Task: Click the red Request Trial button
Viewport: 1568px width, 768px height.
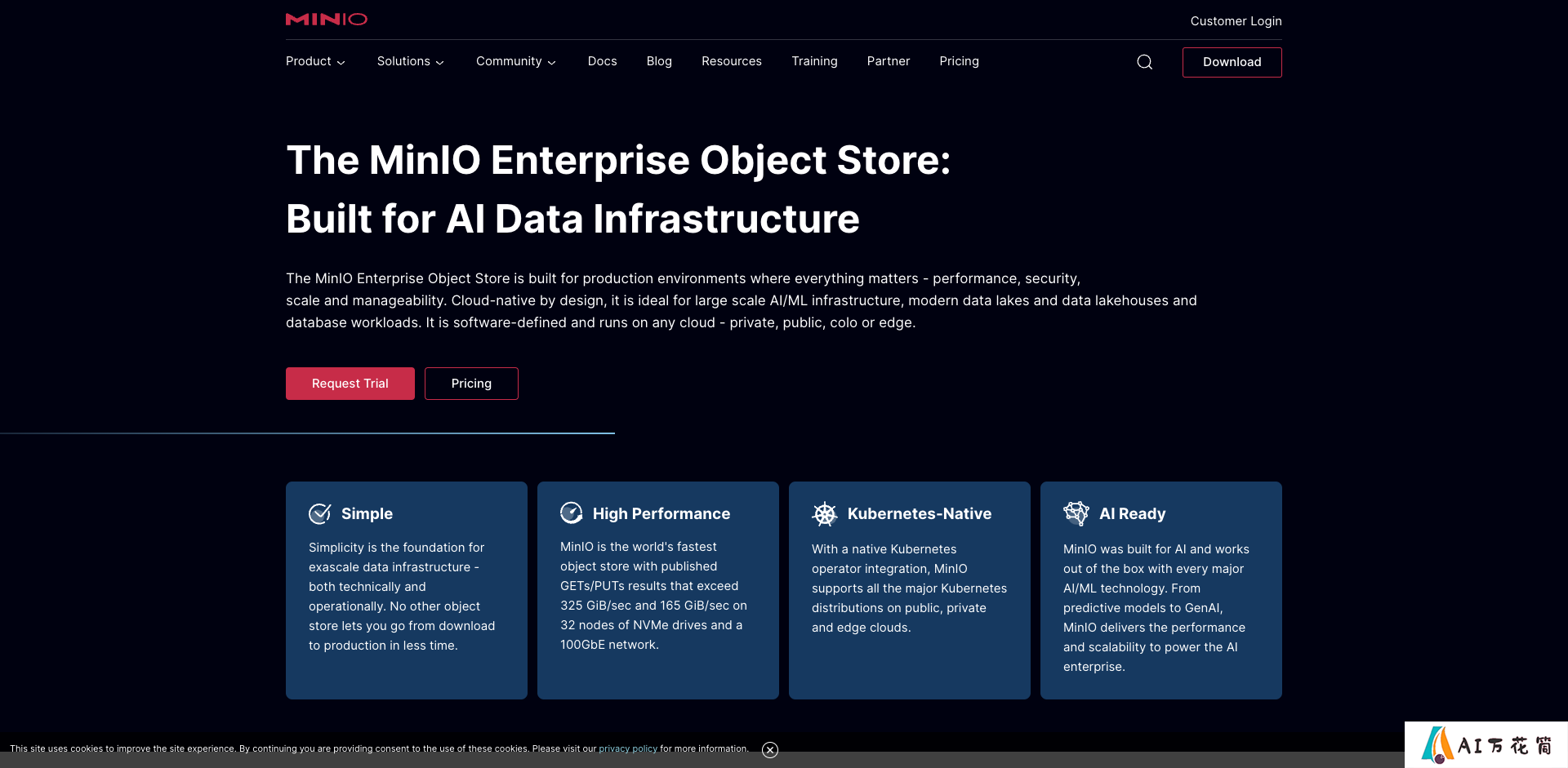Action: (350, 384)
